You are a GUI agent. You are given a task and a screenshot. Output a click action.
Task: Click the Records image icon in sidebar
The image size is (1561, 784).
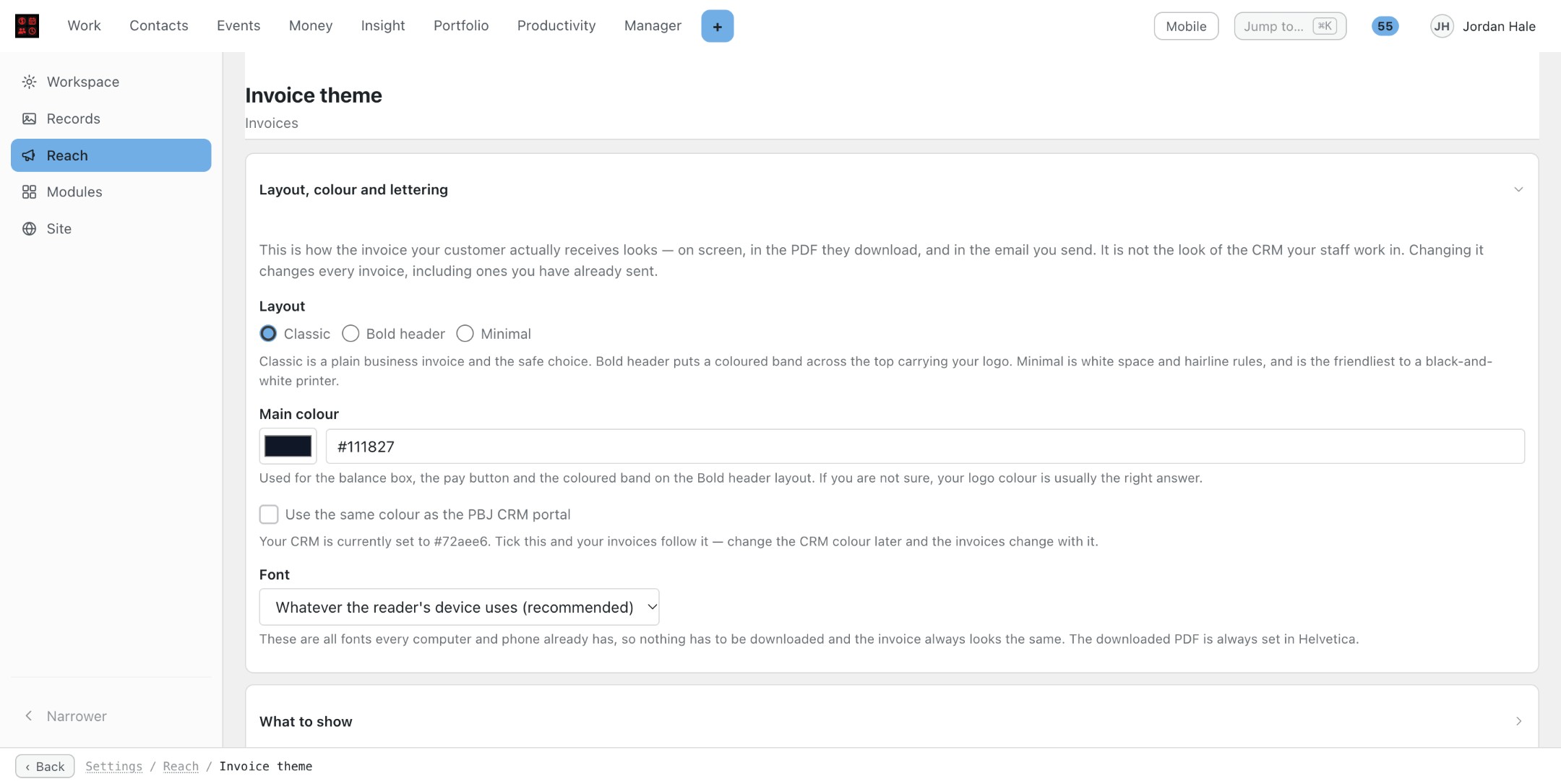pos(29,119)
